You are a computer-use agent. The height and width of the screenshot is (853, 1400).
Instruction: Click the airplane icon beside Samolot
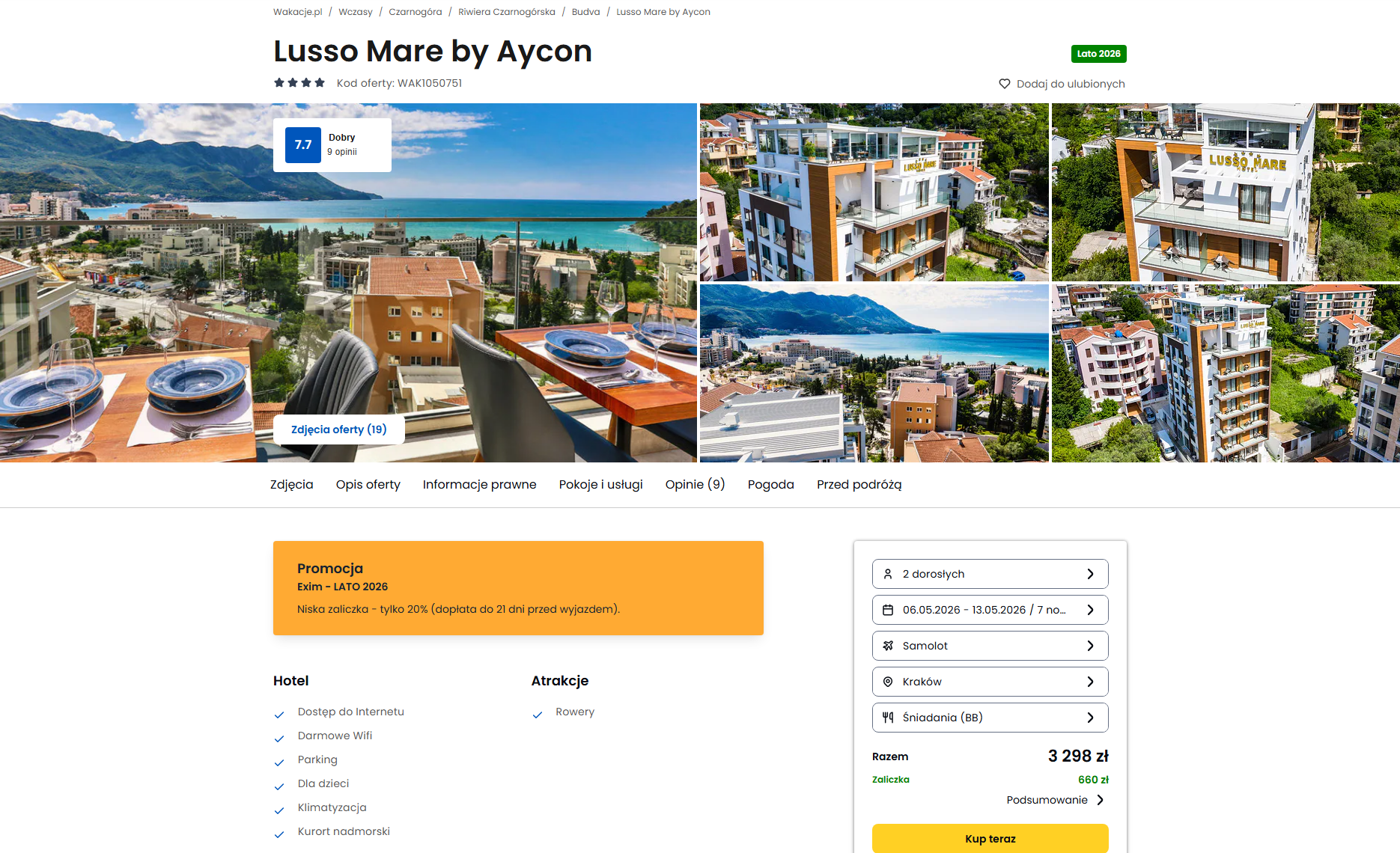888,646
